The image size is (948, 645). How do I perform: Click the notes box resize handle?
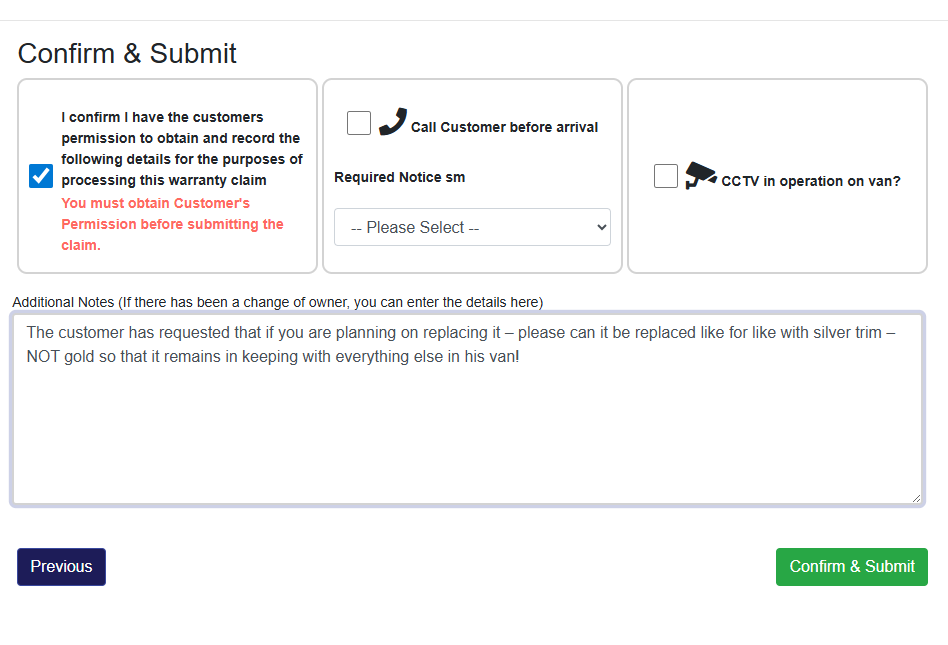coord(916,497)
